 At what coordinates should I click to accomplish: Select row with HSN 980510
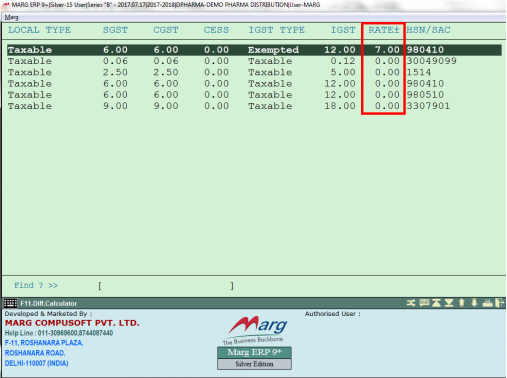pos(254,95)
